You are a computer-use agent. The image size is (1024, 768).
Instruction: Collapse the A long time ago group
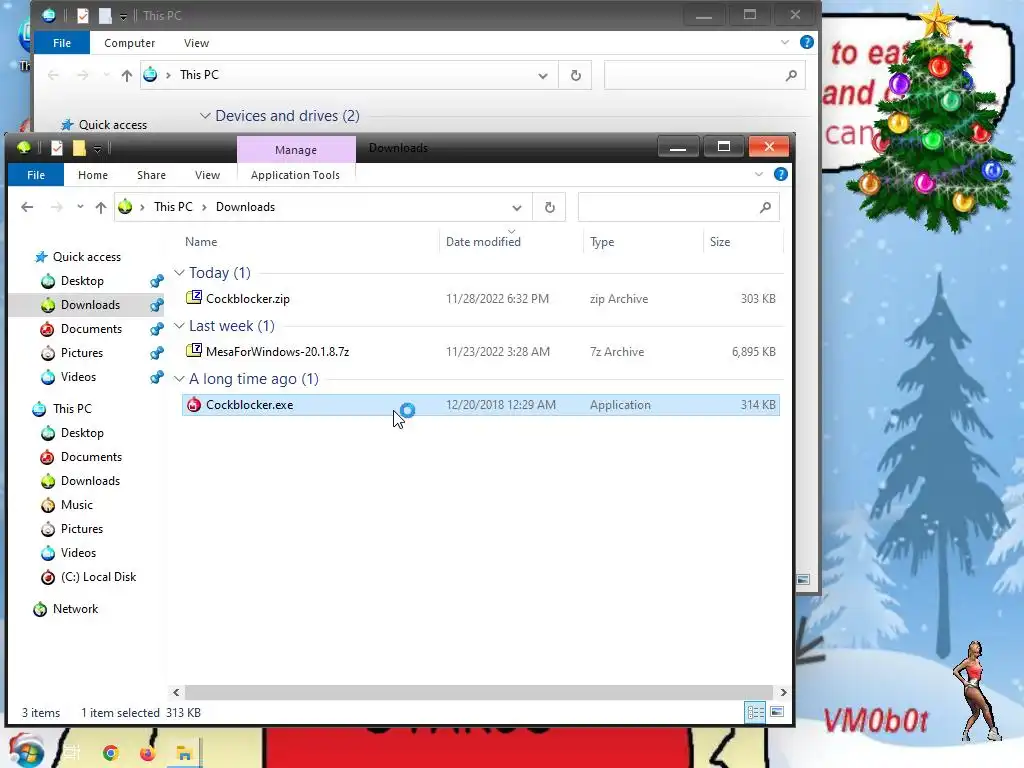coord(179,378)
